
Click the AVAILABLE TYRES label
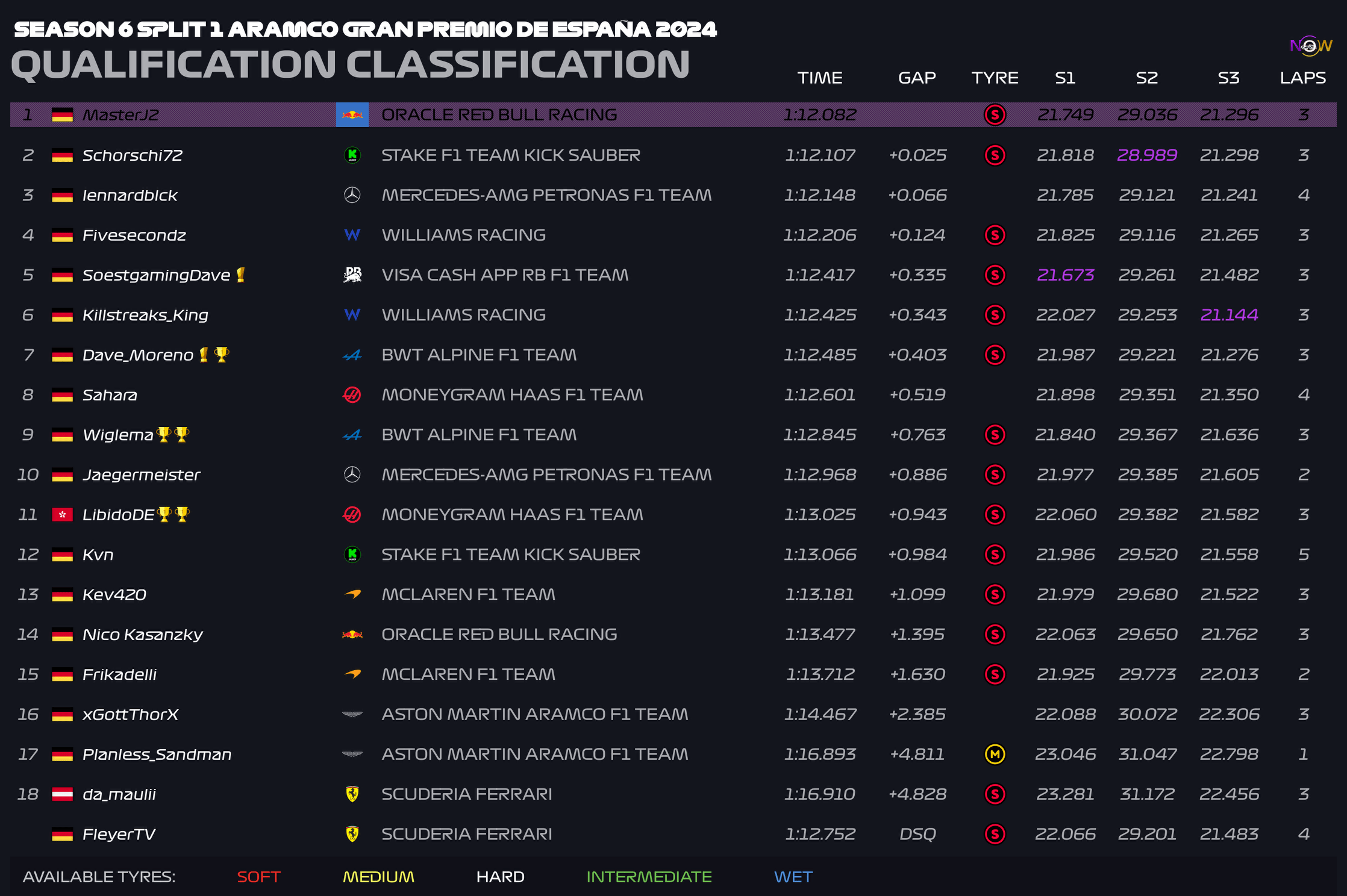pyautogui.click(x=99, y=877)
